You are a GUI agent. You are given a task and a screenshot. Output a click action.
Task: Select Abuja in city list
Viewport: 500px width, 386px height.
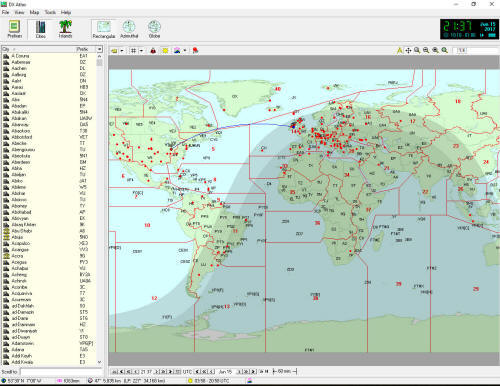click(x=49, y=237)
